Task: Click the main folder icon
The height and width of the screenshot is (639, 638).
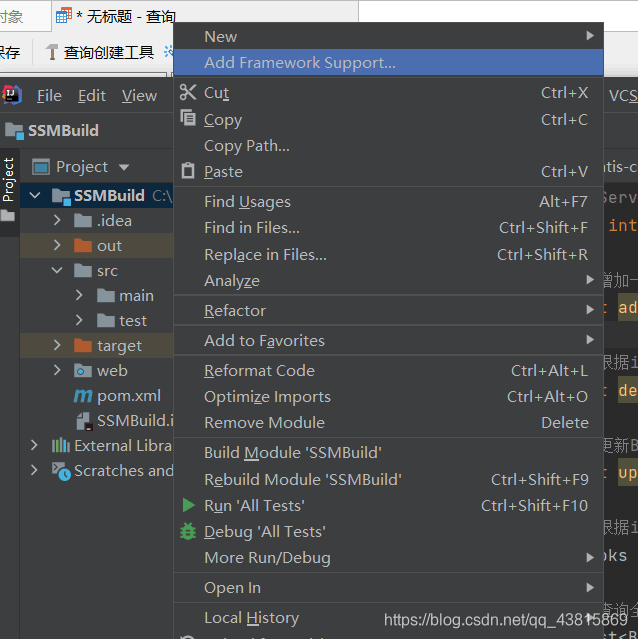Action: tap(106, 296)
